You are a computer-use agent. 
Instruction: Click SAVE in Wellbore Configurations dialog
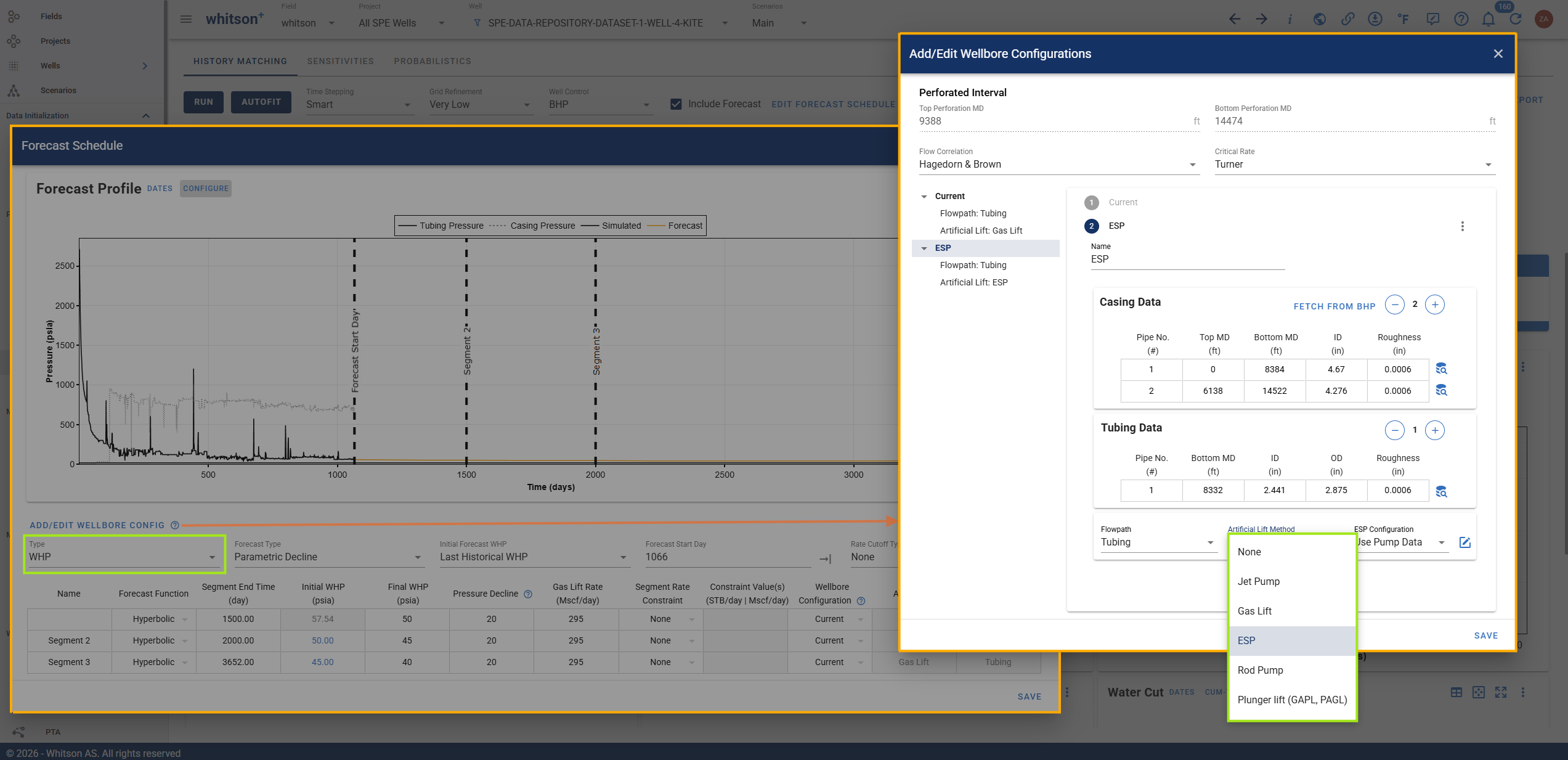coord(1485,635)
